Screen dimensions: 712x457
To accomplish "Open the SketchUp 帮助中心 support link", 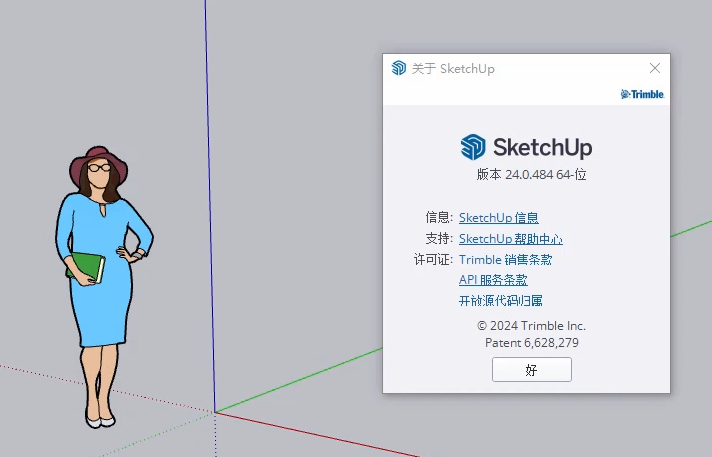I will [510, 238].
